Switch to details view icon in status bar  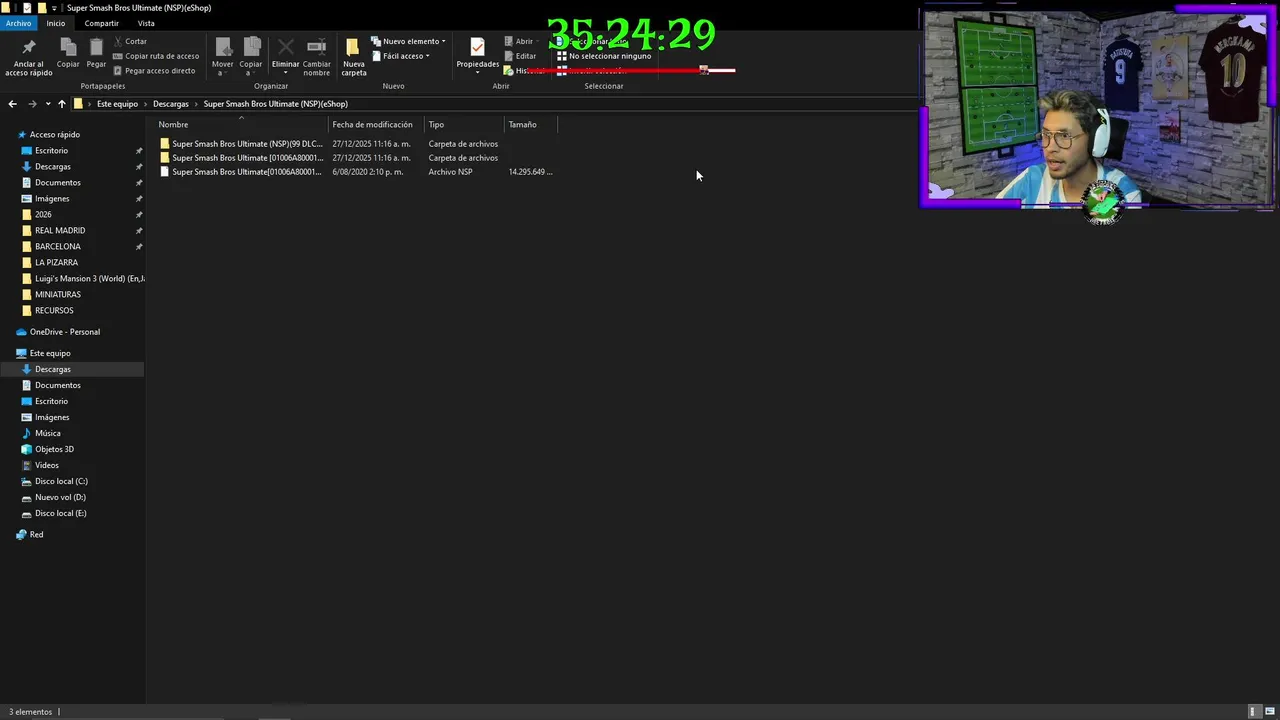[1254, 712]
